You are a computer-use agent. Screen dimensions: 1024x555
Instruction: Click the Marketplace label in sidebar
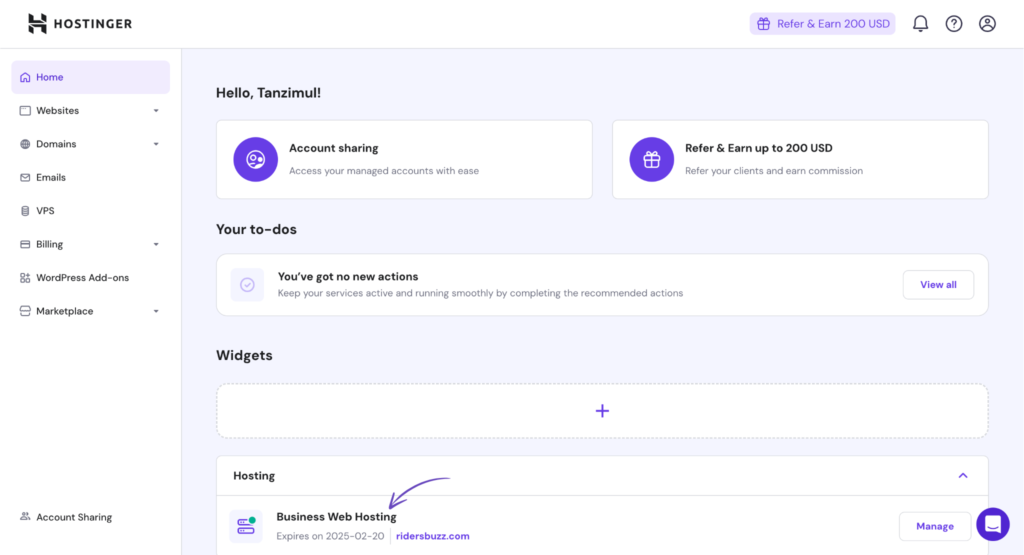tap(65, 311)
